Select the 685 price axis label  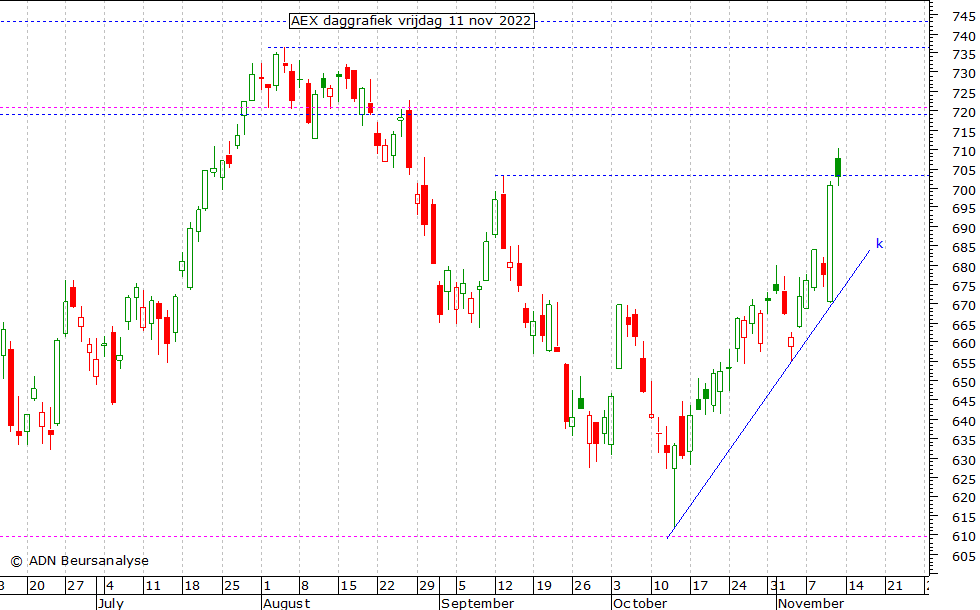pos(963,248)
